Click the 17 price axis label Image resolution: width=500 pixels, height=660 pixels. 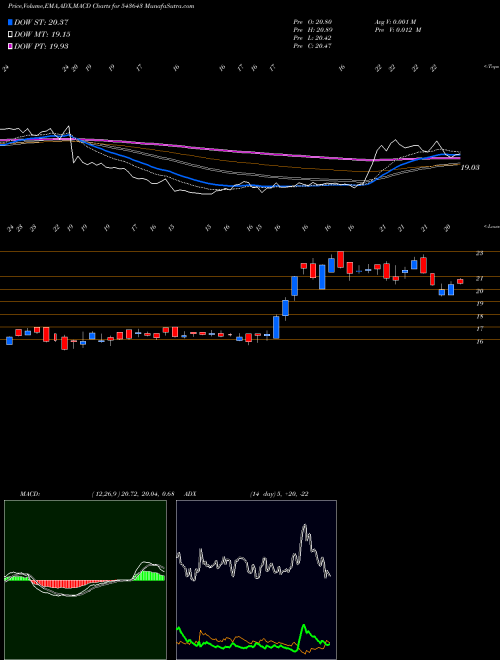click(479, 329)
